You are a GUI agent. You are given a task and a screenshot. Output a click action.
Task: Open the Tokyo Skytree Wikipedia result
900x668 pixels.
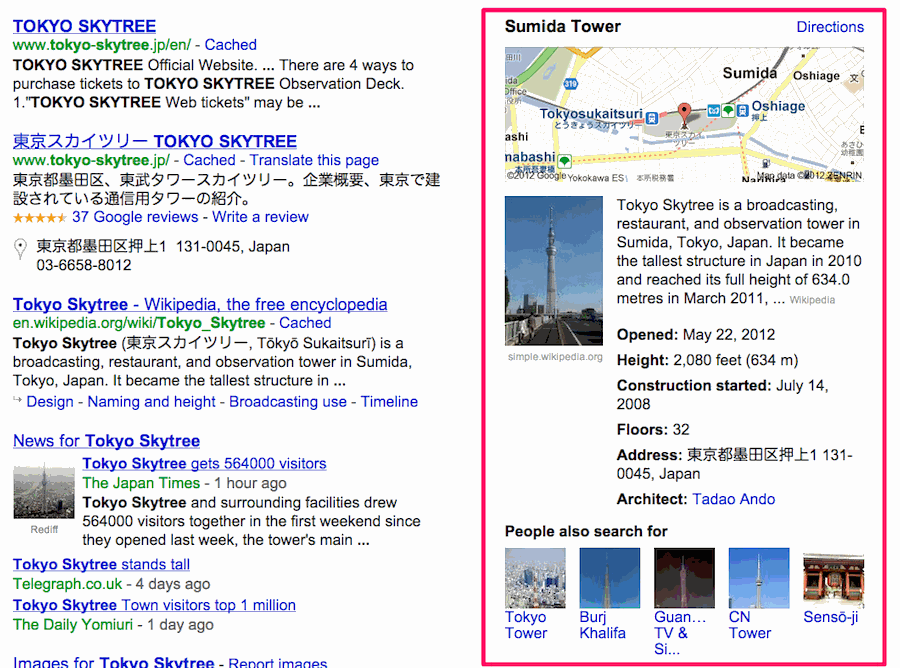[200, 304]
